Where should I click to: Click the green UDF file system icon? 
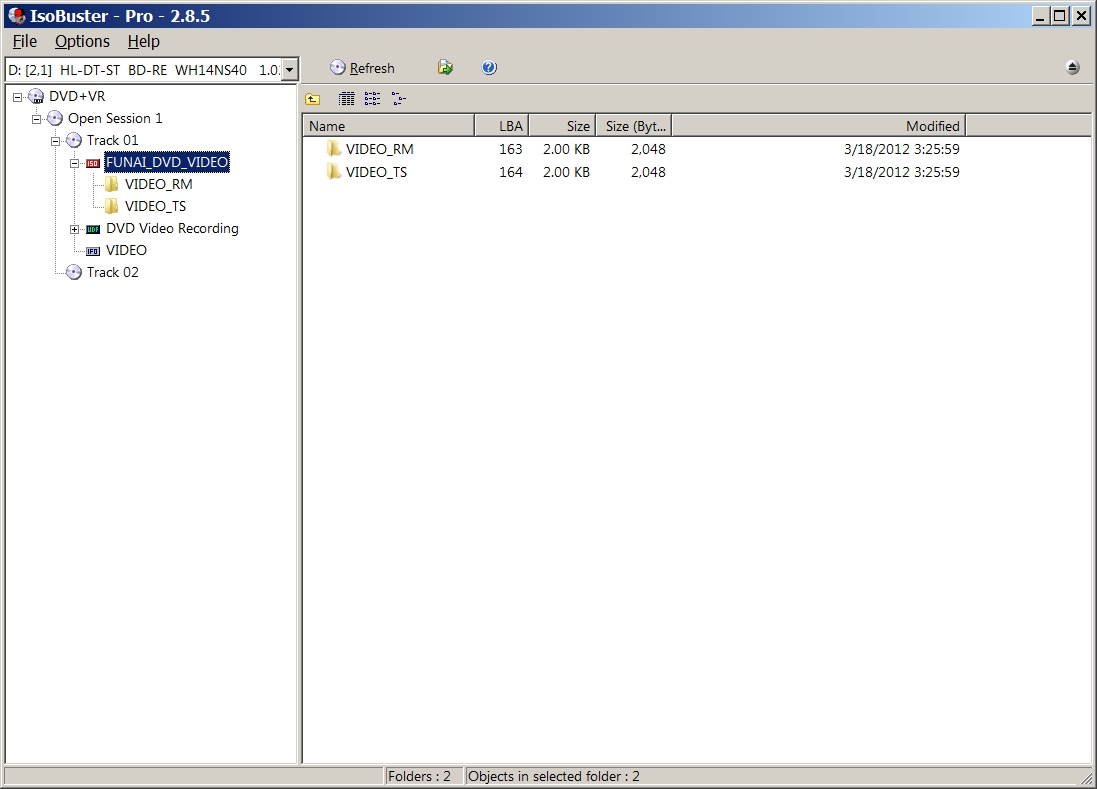point(92,229)
